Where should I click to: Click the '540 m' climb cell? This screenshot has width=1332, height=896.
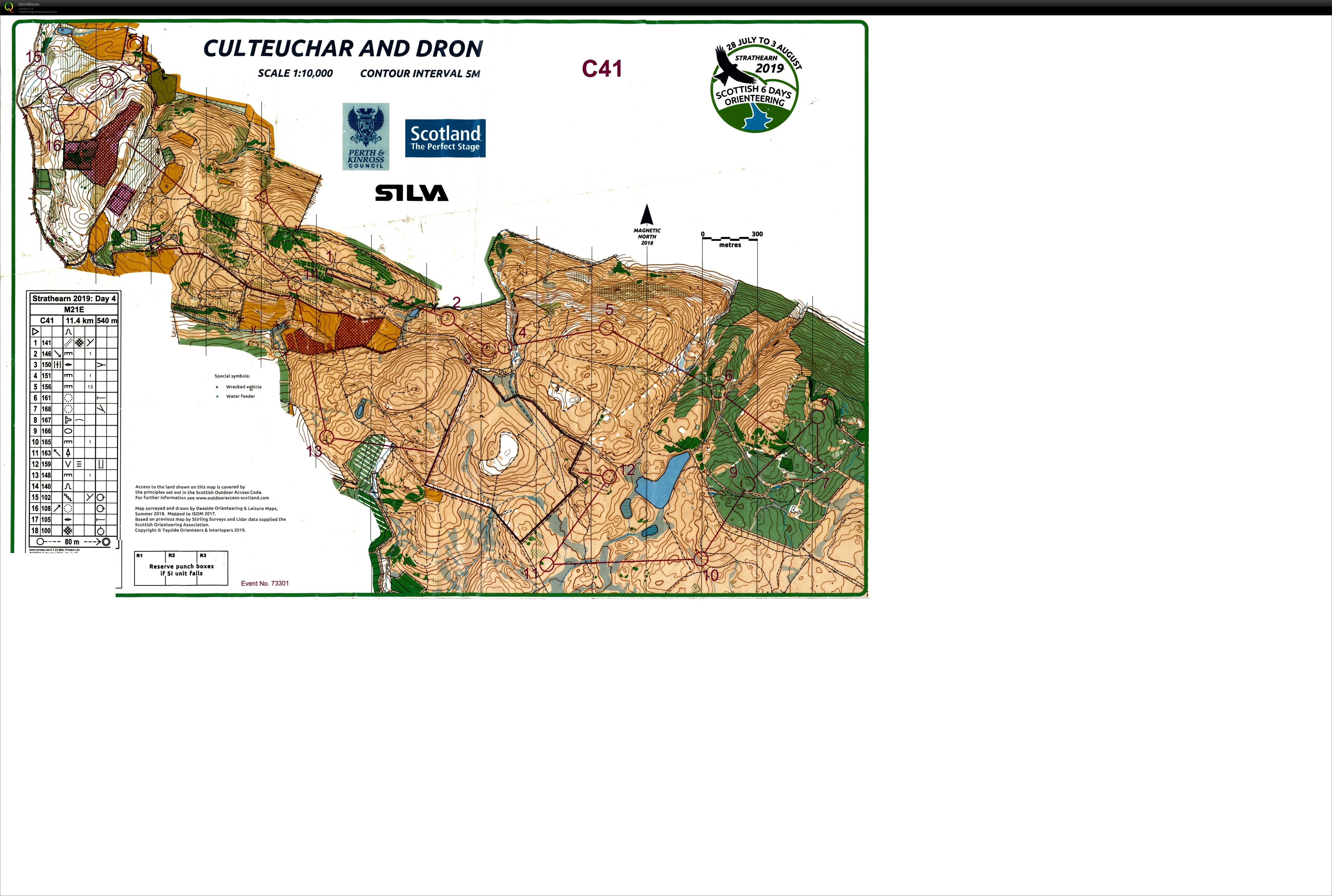[x=107, y=321]
